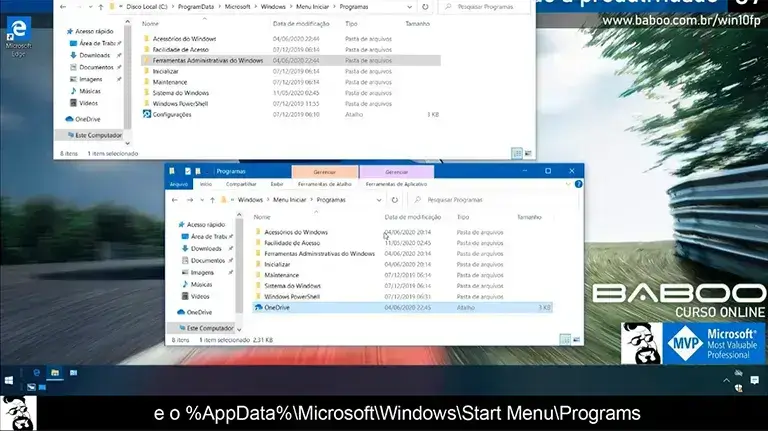Screen dimensions: 768x431
Task: Go back in the back Explorer window
Action: [63, 7]
